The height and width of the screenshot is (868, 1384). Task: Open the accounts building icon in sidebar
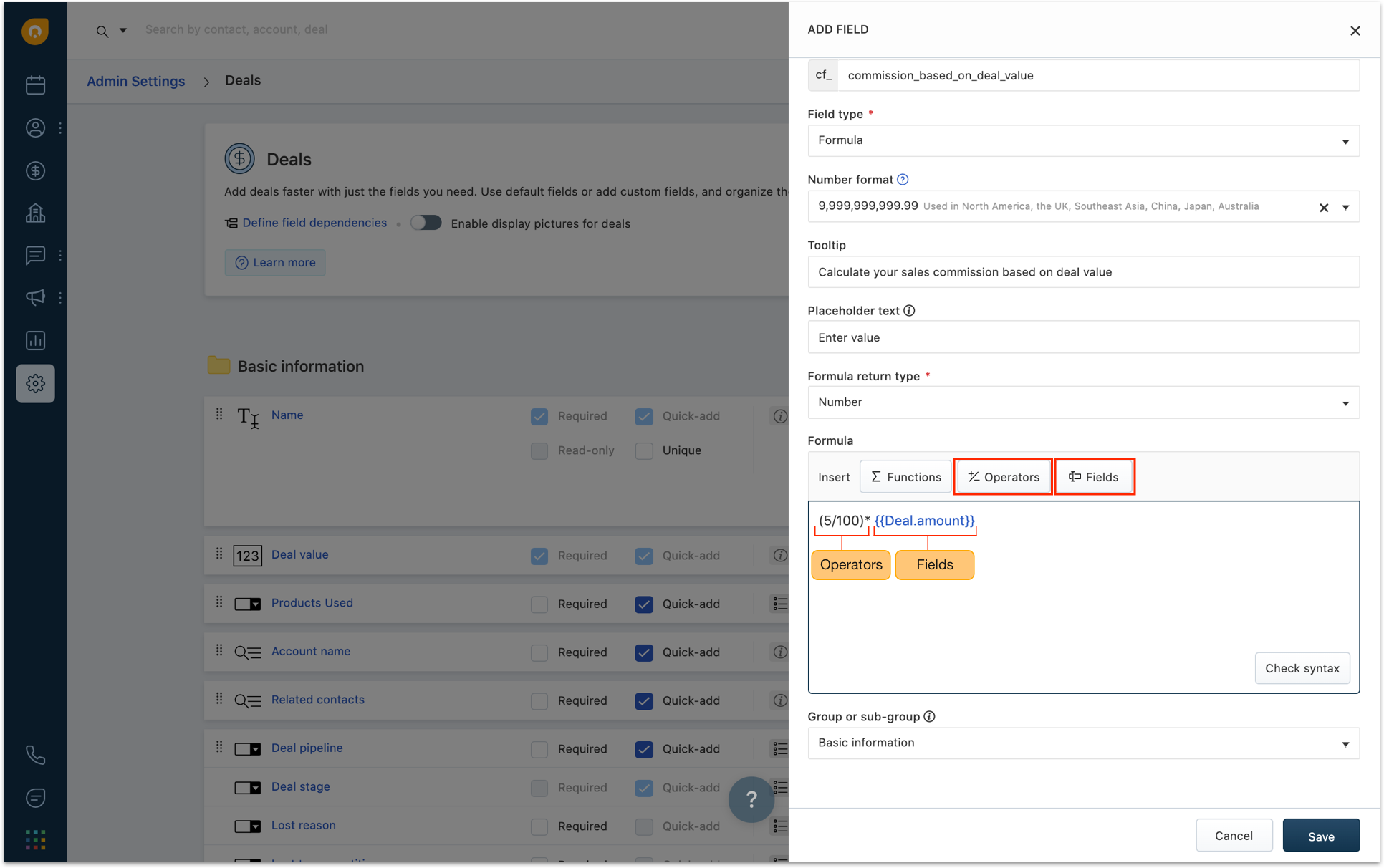pyautogui.click(x=35, y=213)
